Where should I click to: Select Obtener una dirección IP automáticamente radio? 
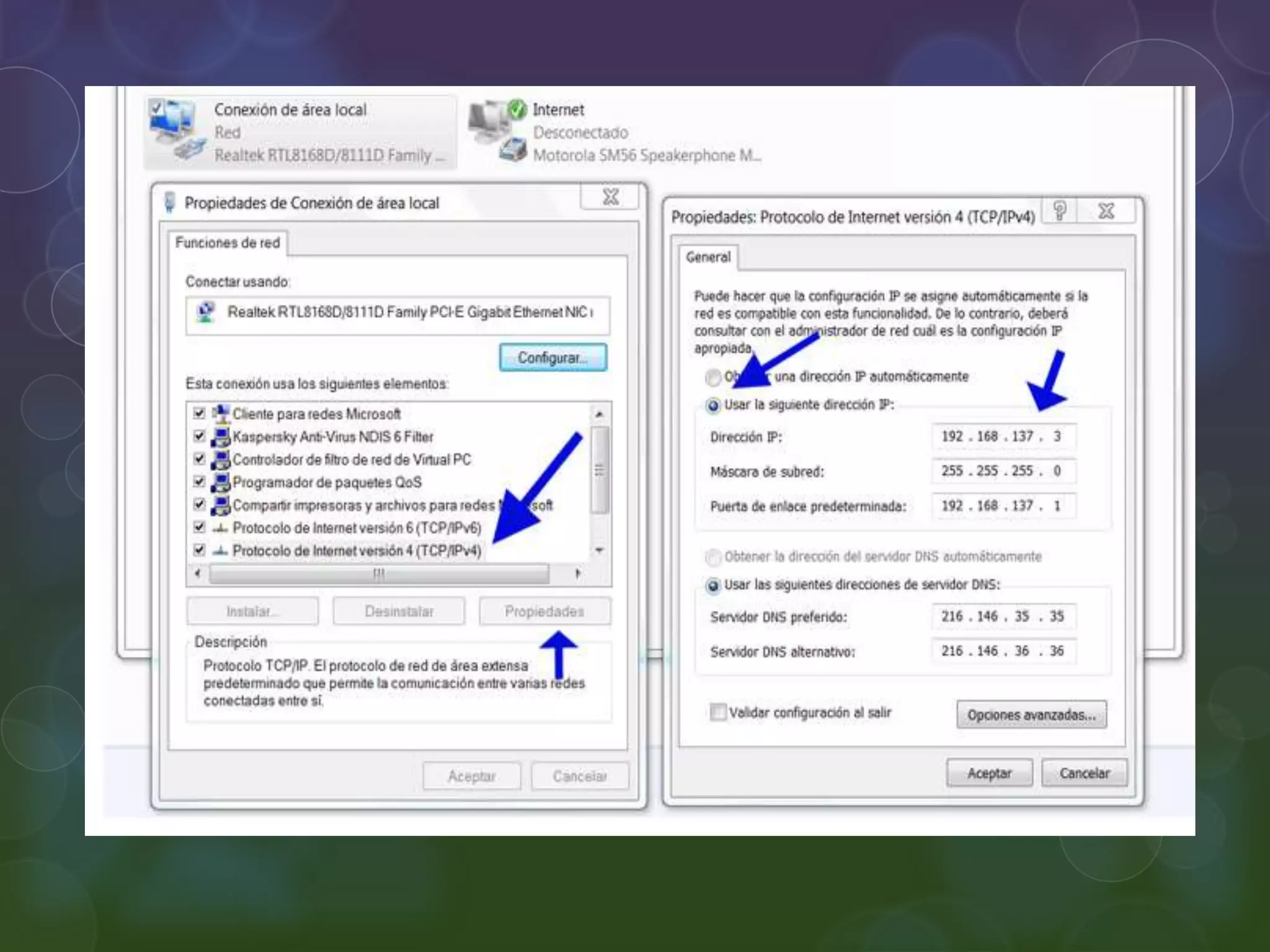pos(713,376)
